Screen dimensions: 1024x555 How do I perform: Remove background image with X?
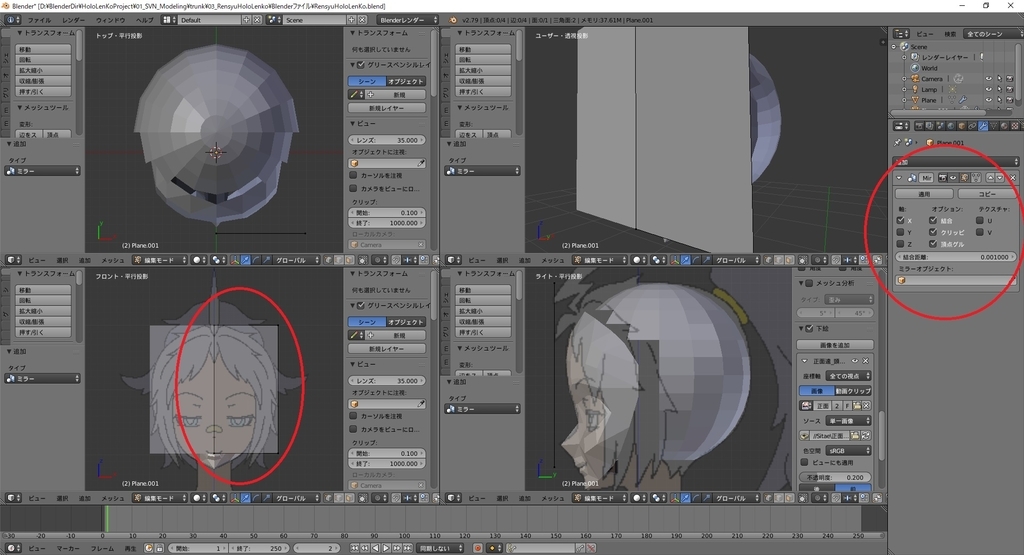click(866, 361)
